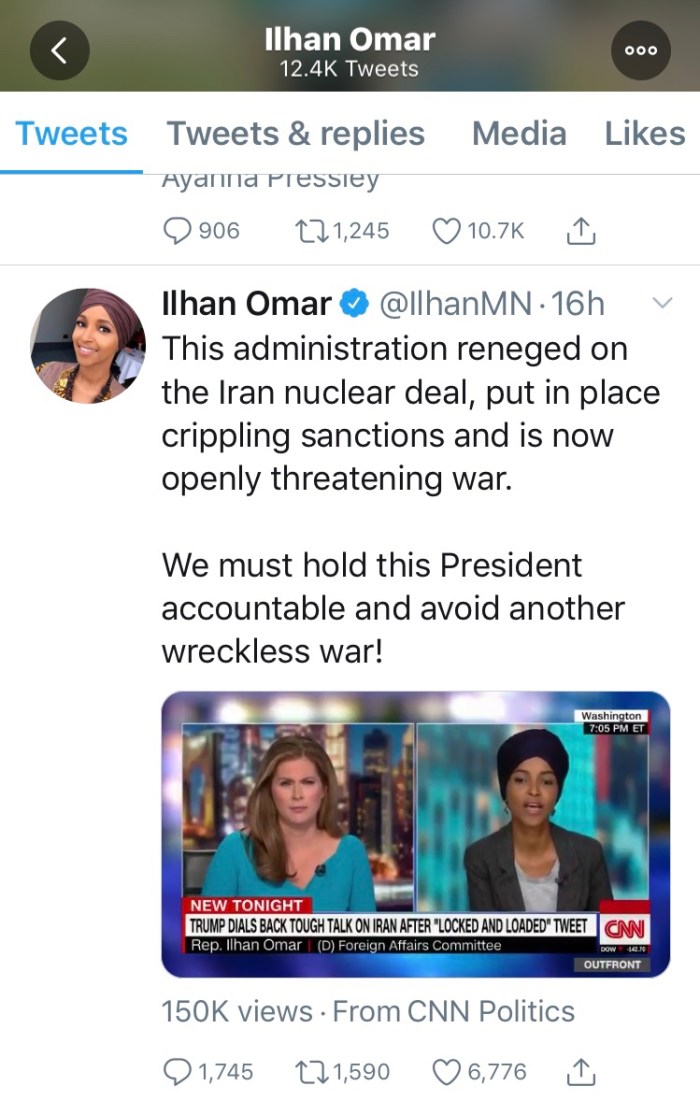Screen dimensions: 700x1100
Task: Open Ilhan Omar's profile picture
Action: (88, 346)
